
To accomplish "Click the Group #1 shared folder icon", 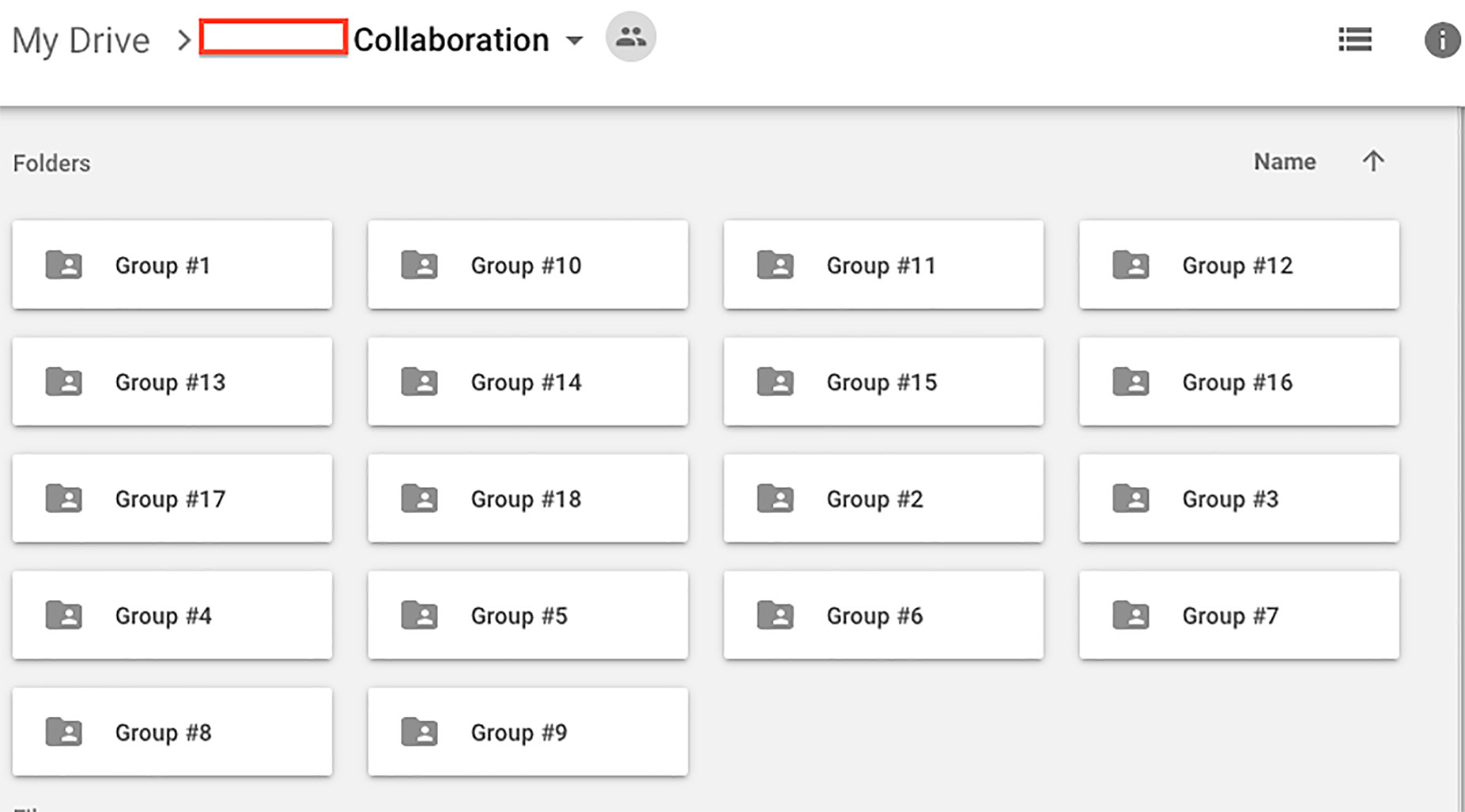I will pyautogui.click(x=64, y=265).
